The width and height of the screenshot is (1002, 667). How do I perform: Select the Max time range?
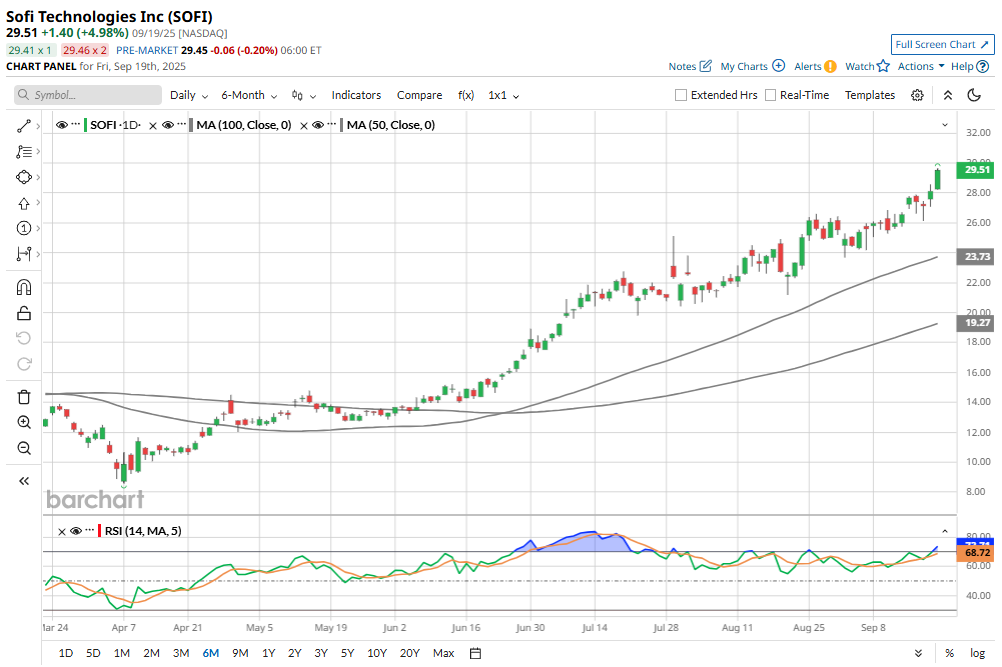(443, 653)
